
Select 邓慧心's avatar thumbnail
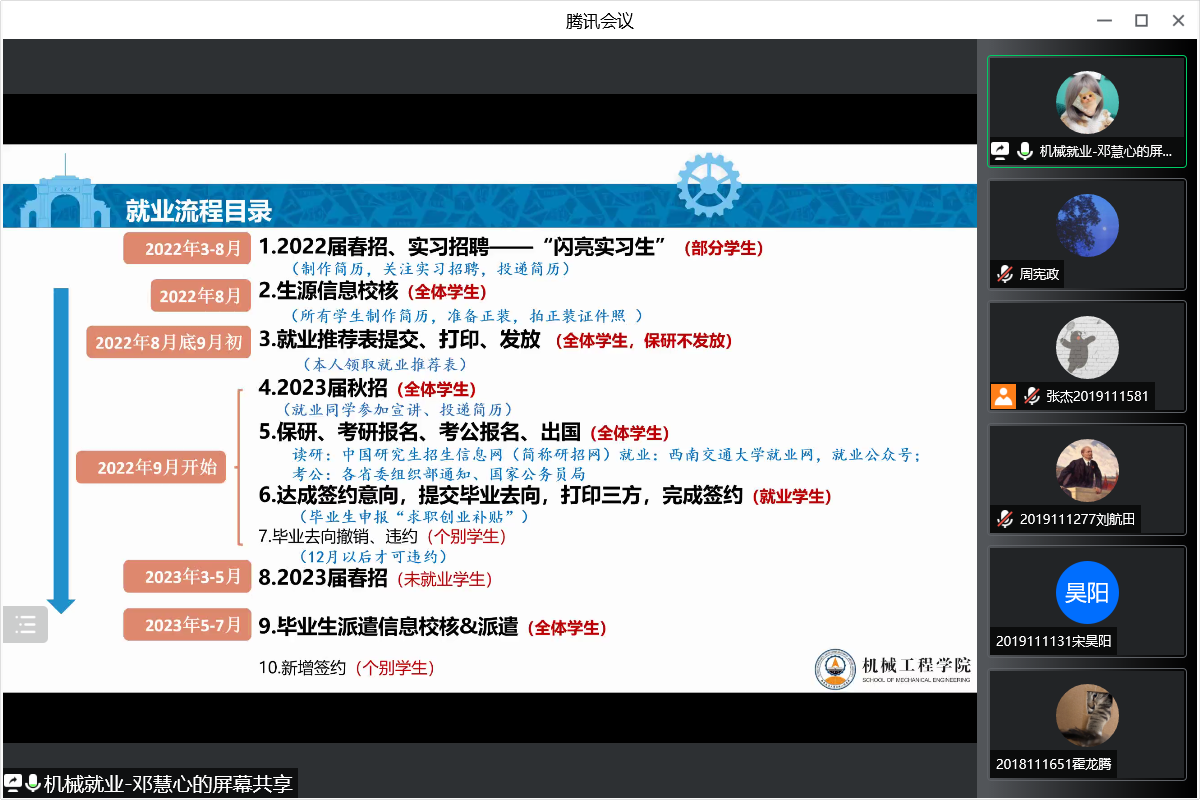coord(1087,102)
